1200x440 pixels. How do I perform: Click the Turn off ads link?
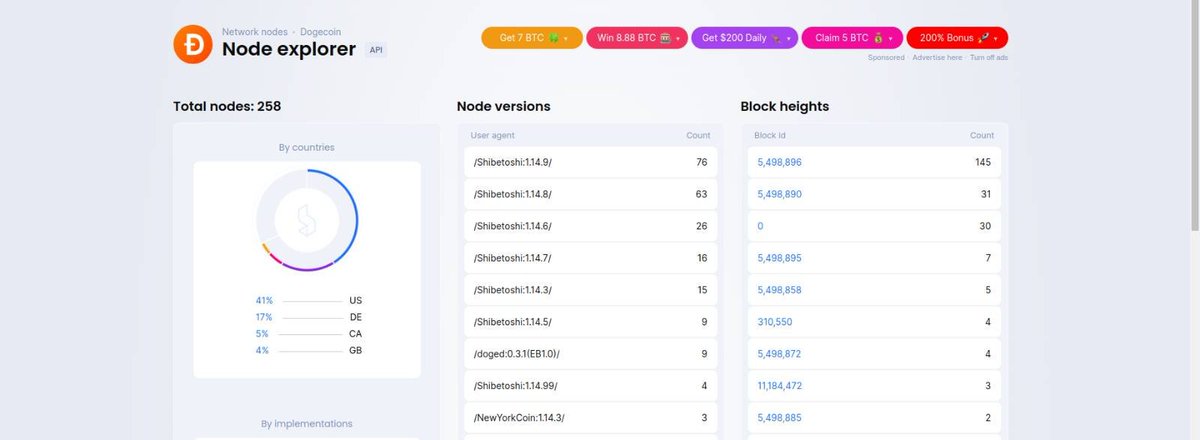(989, 58)
